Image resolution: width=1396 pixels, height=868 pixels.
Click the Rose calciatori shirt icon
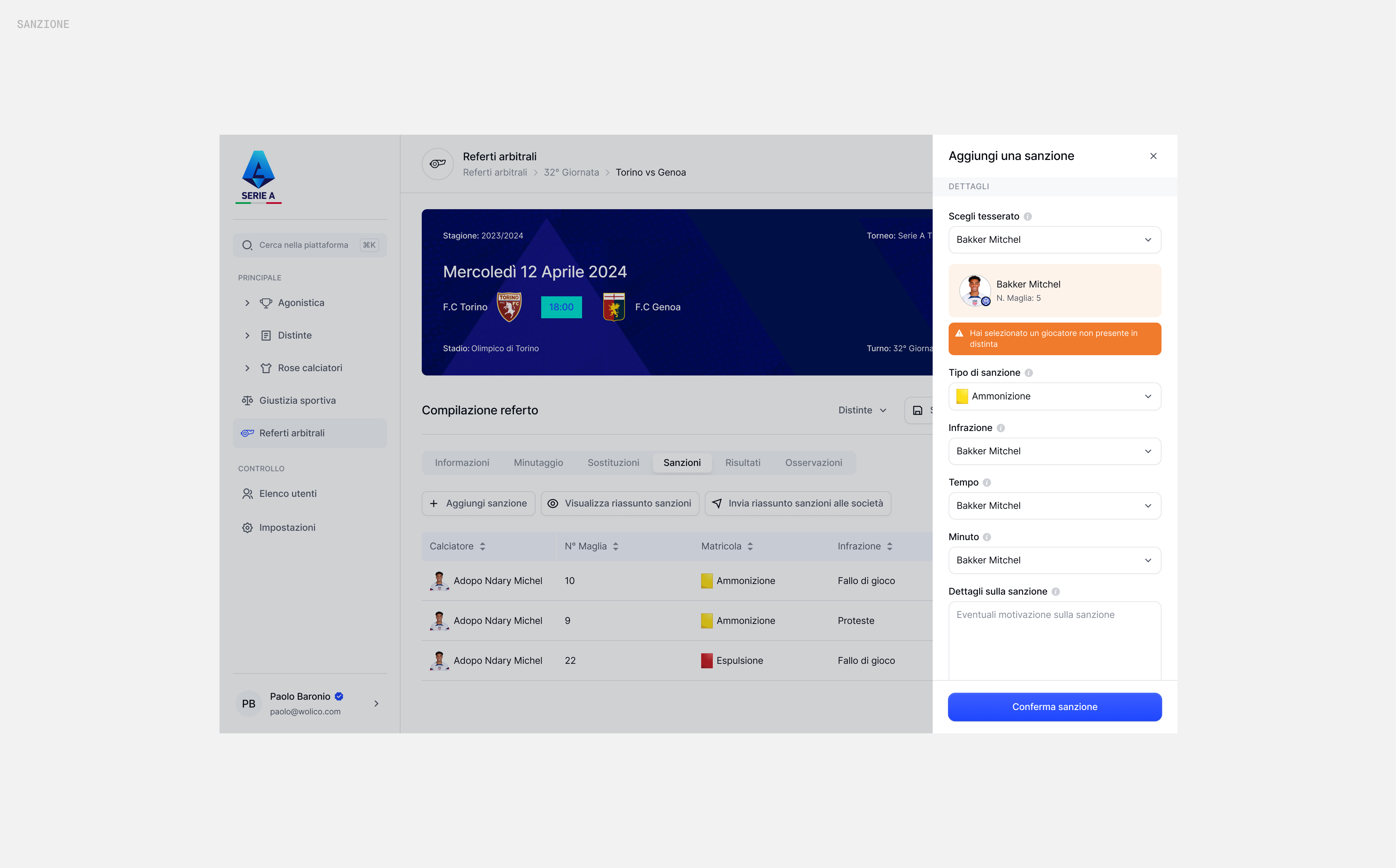tap(266, 368)
